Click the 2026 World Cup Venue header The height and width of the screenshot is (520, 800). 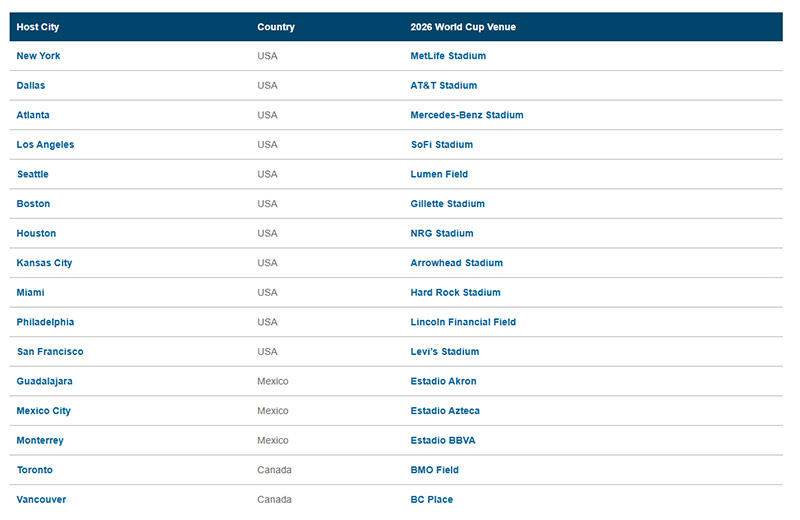[x=463, y=27]
